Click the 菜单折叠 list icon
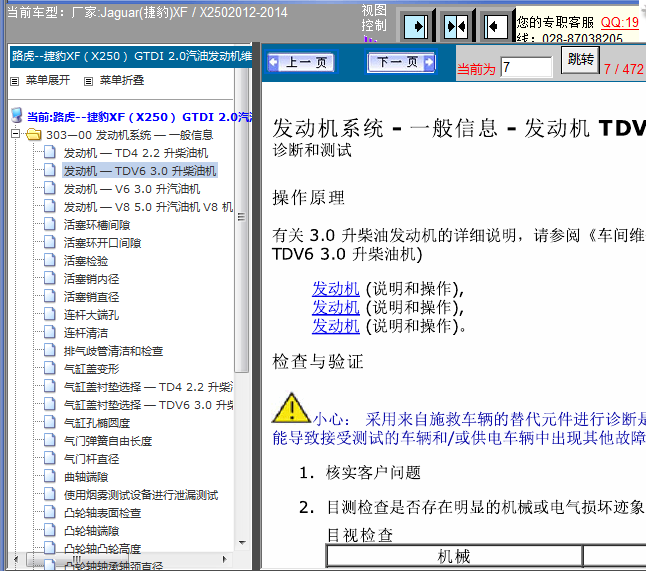The width and height of the screenshot is (646, 571). click(x=88, y=81)
